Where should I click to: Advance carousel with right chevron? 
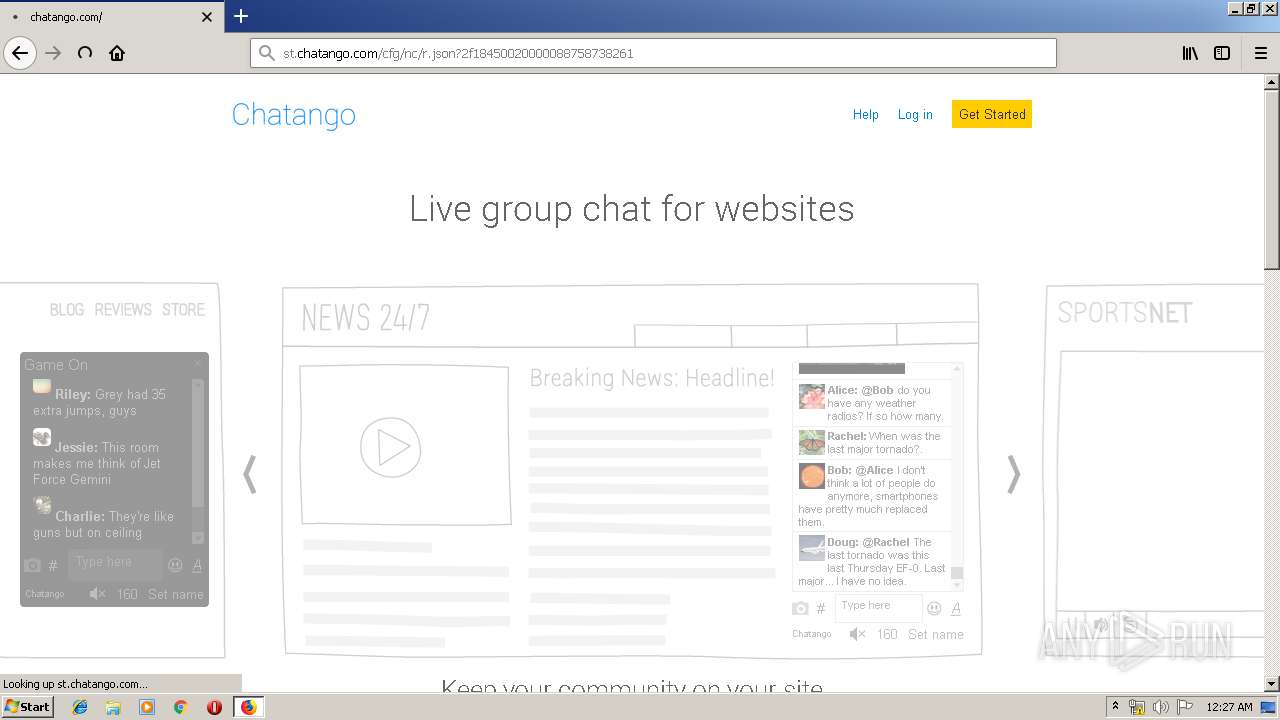(1013, 474)
